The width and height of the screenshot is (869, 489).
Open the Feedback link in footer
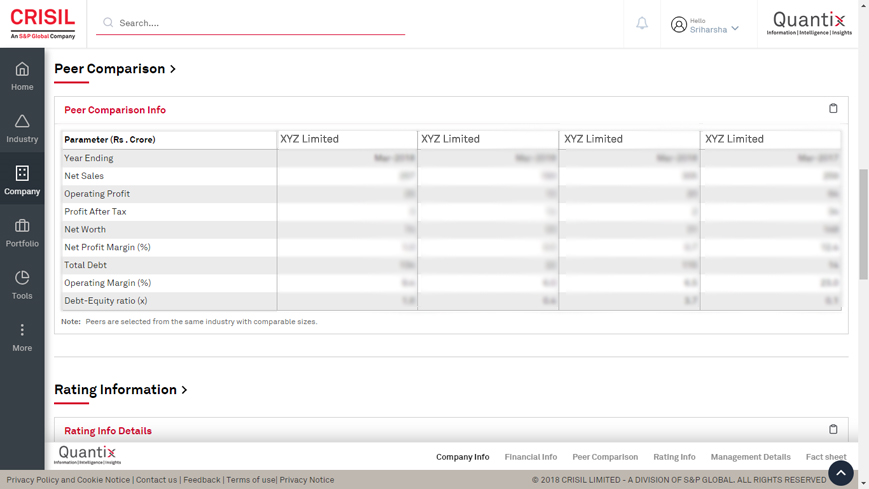[x=201, y=480]
